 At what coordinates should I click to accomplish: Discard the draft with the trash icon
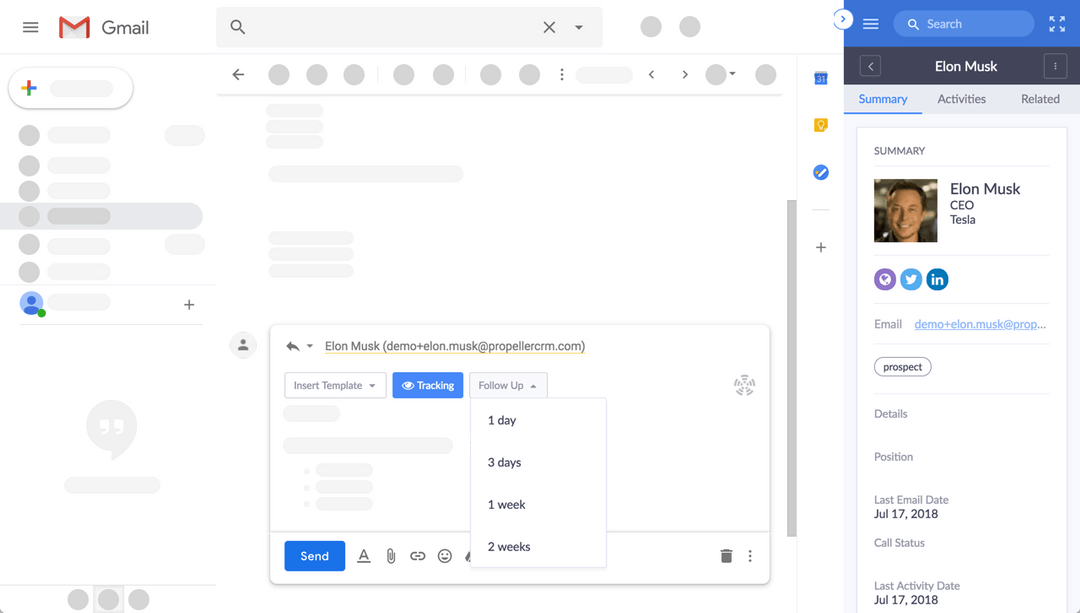[x=725, y=555]
